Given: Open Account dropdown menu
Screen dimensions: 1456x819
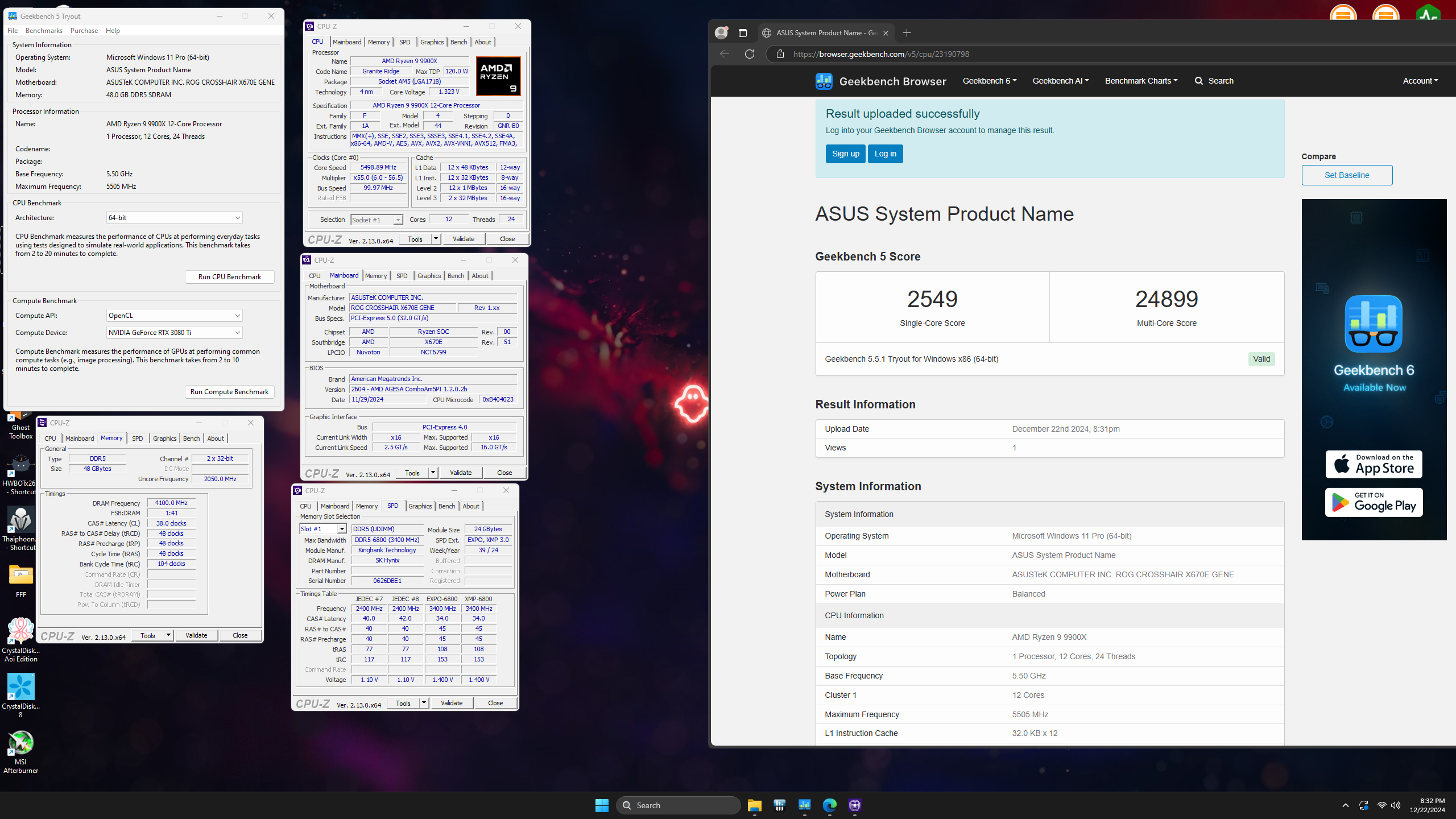Looking at the screenshot, I should [1420, 81].
